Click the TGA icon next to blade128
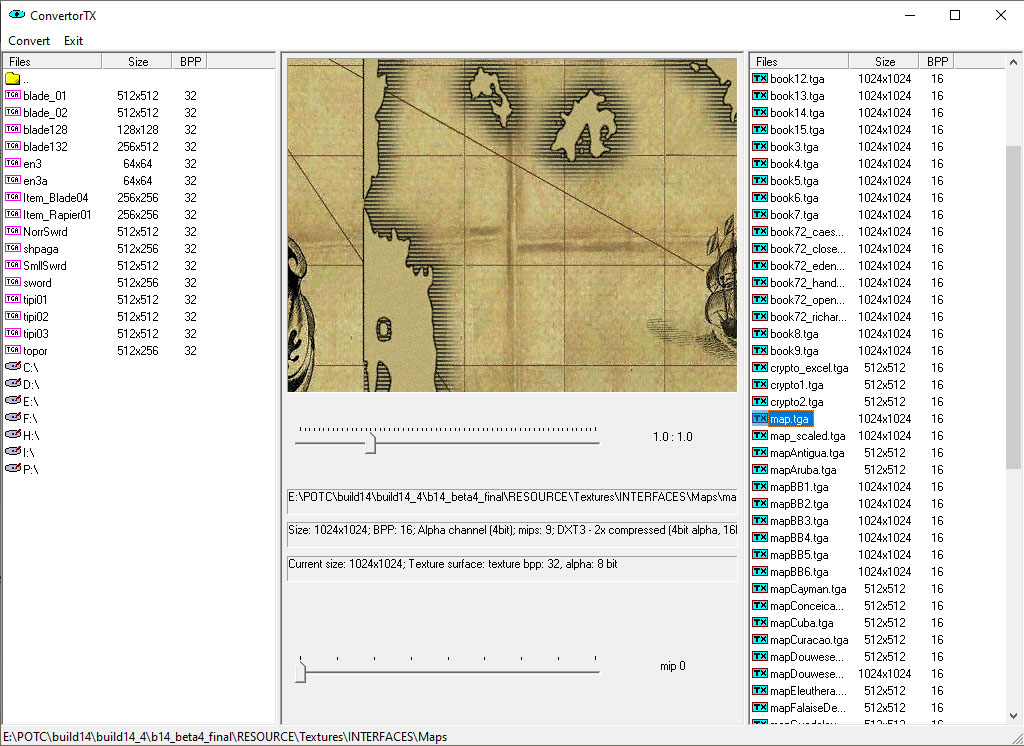The width and height of the screenshot is (1024, 746). (12, 129)
